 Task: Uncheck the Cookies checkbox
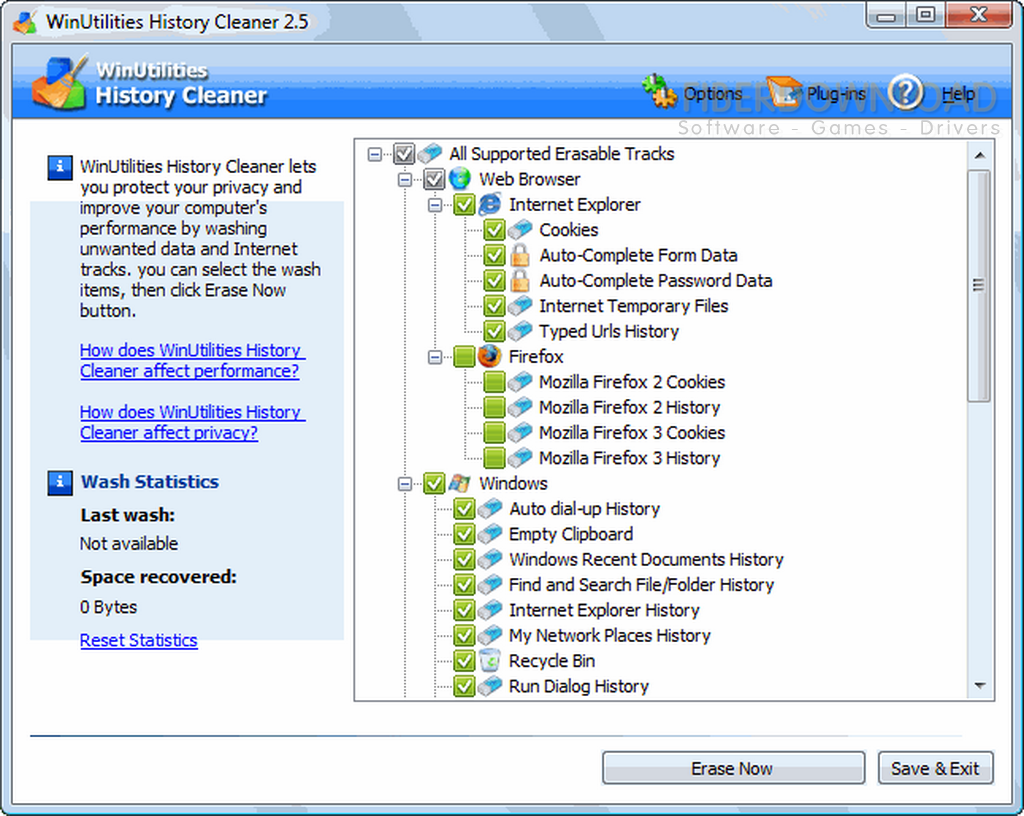pyautogui.click(x=494, y=230)
